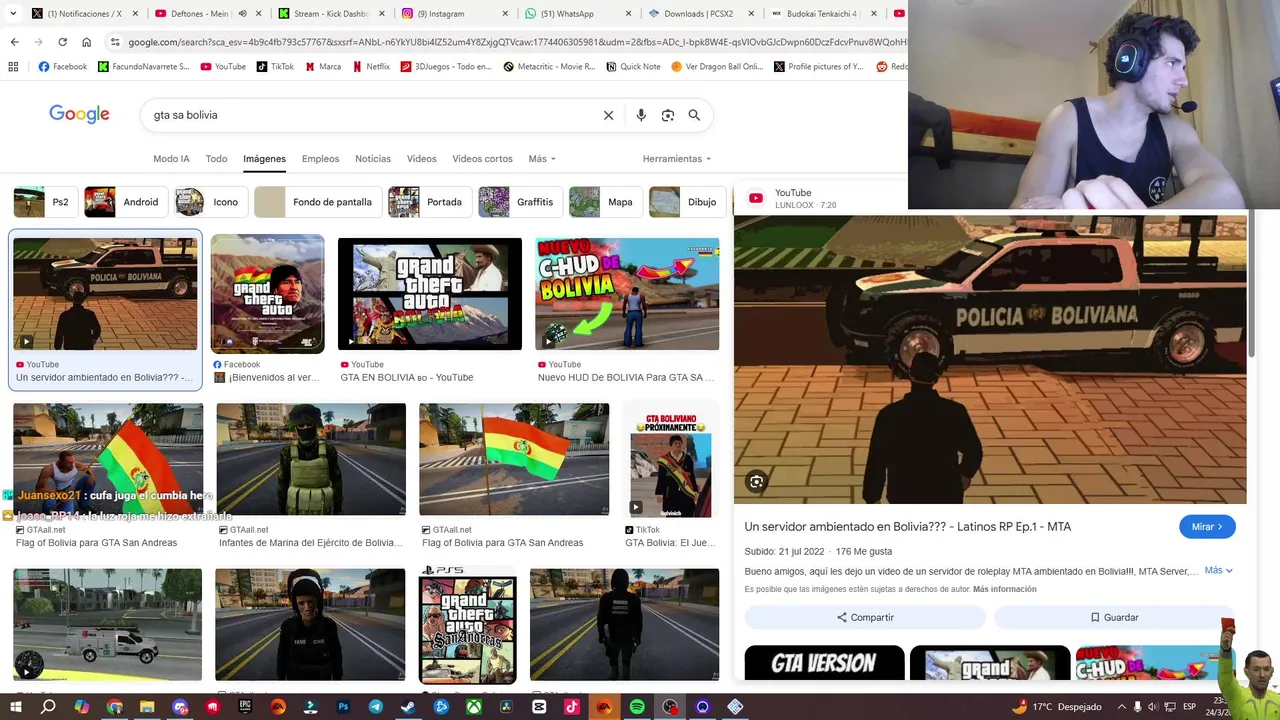Open Windows taskbar search
The width and height of the screenshot is (1280, 720).
48,707
